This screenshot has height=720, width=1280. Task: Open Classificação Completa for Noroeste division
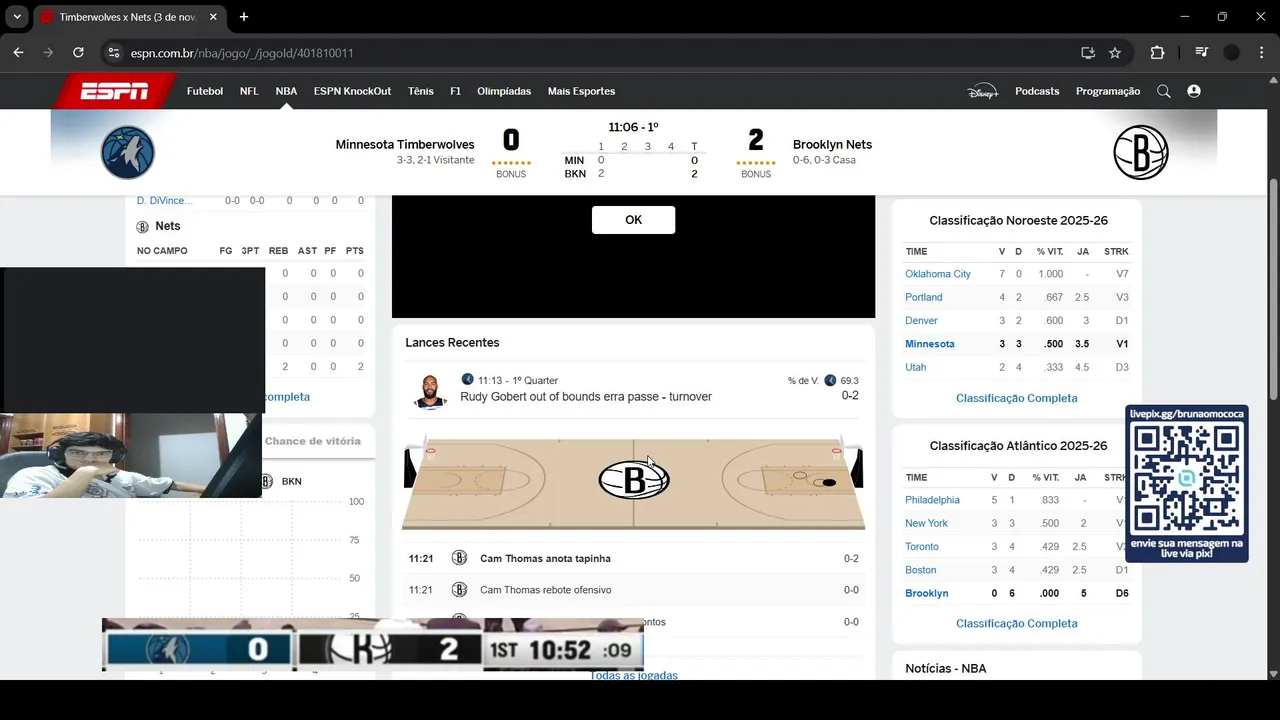coord(1016,398)
